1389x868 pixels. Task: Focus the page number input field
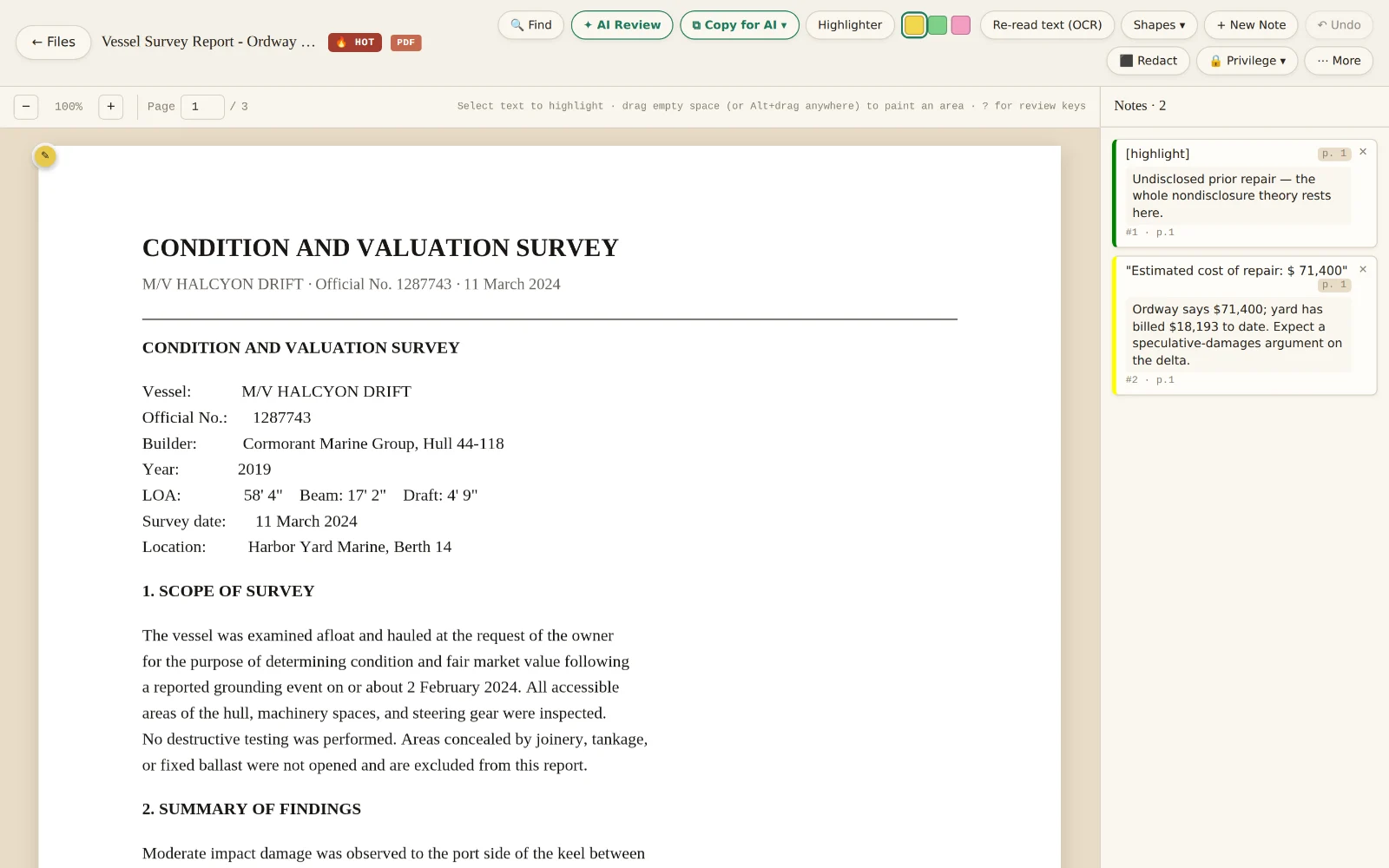pos(202,107)
